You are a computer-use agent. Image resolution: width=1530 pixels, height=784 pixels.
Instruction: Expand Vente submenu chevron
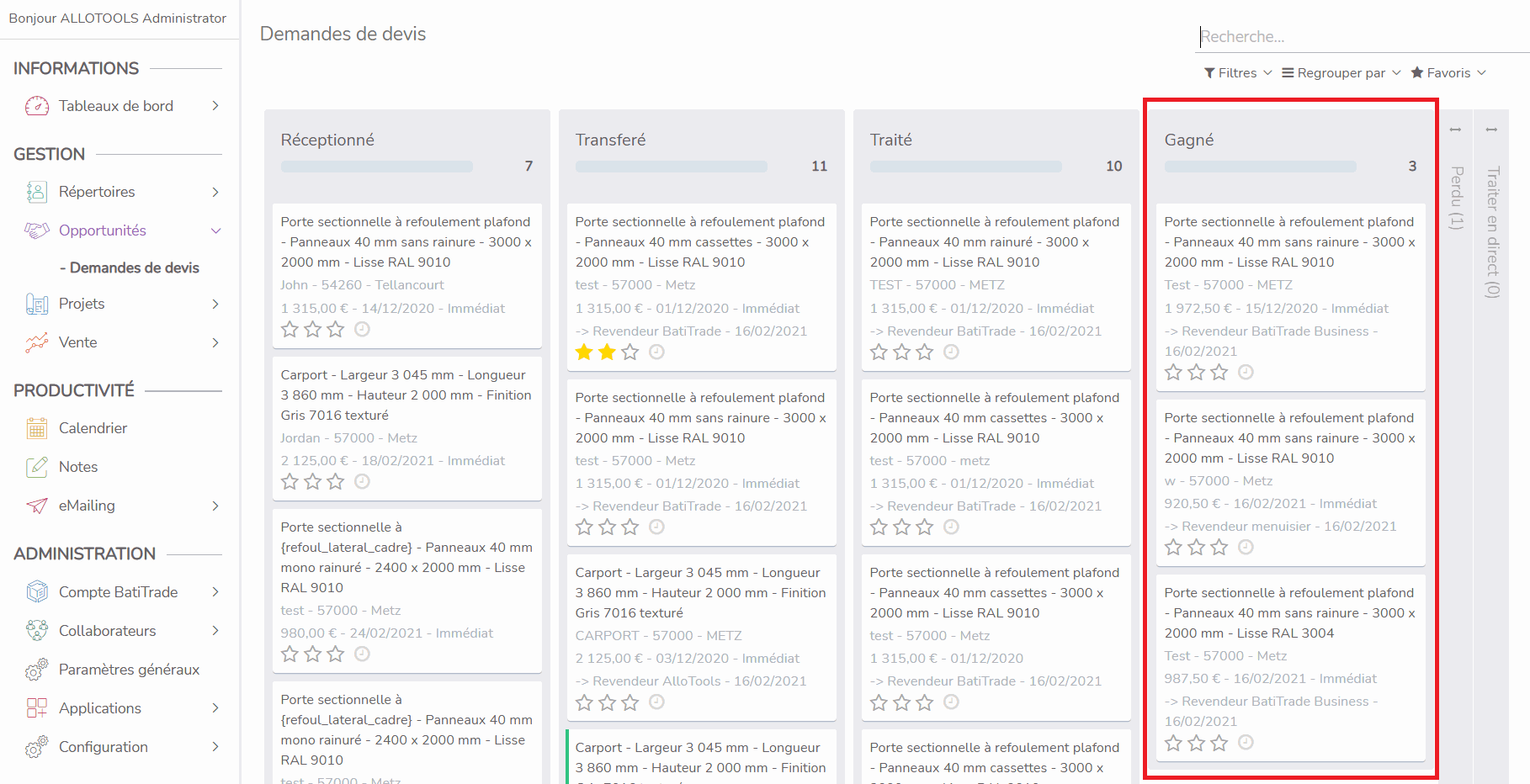tap(215, 342)
